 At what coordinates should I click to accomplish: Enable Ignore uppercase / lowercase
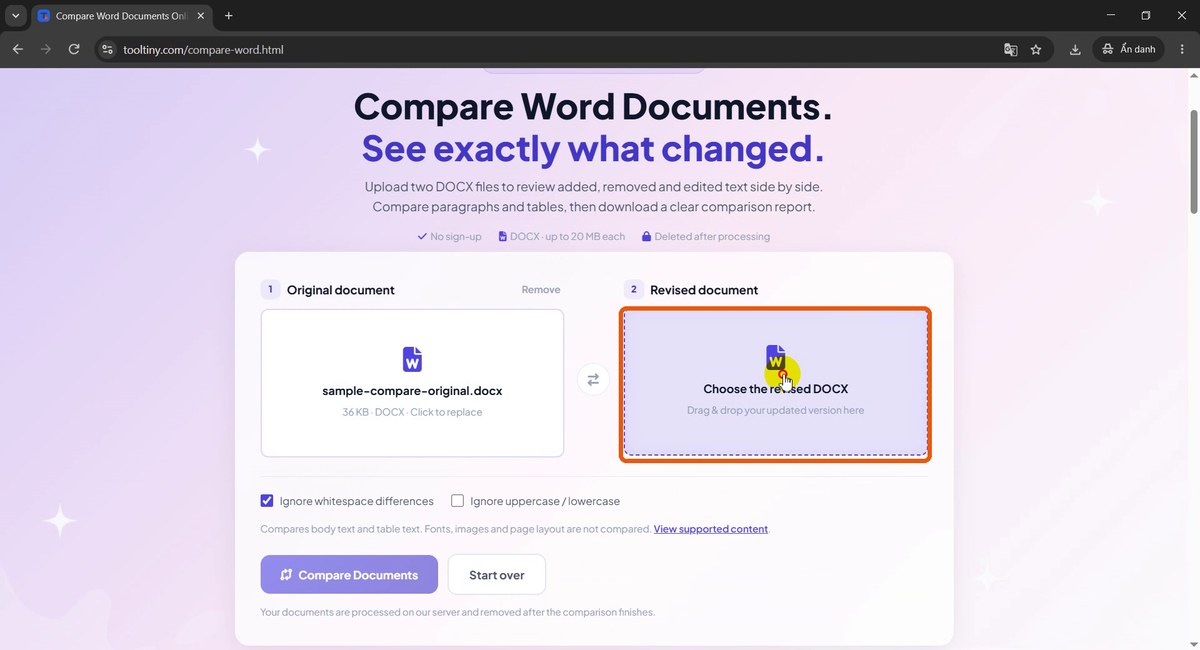[x=458, y=501]
